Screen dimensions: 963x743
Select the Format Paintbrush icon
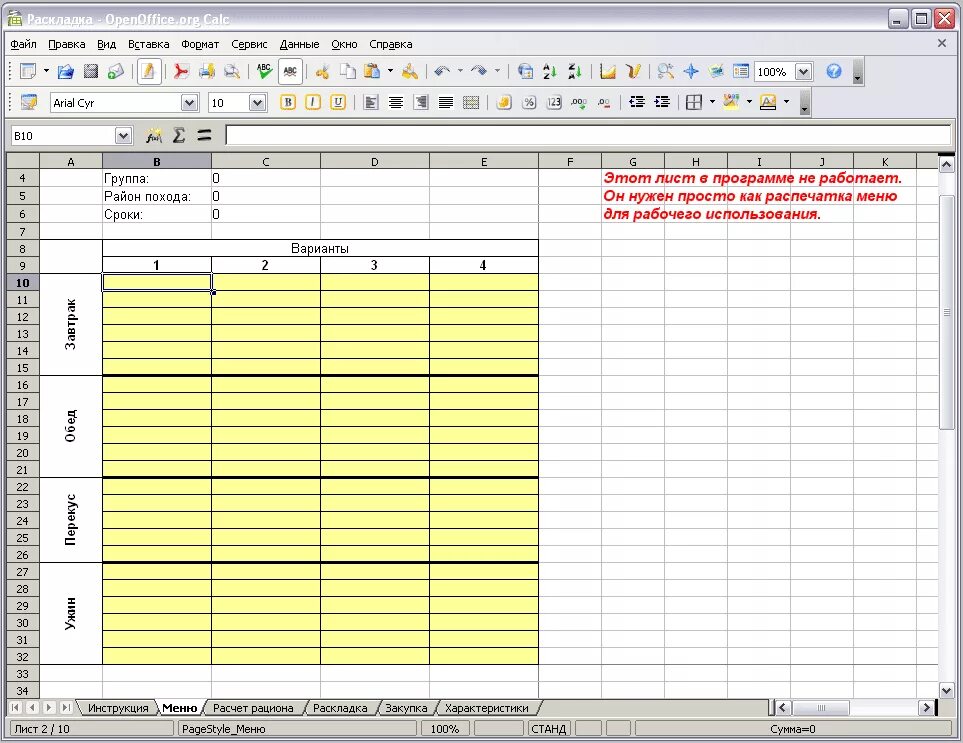click(410, 71)
